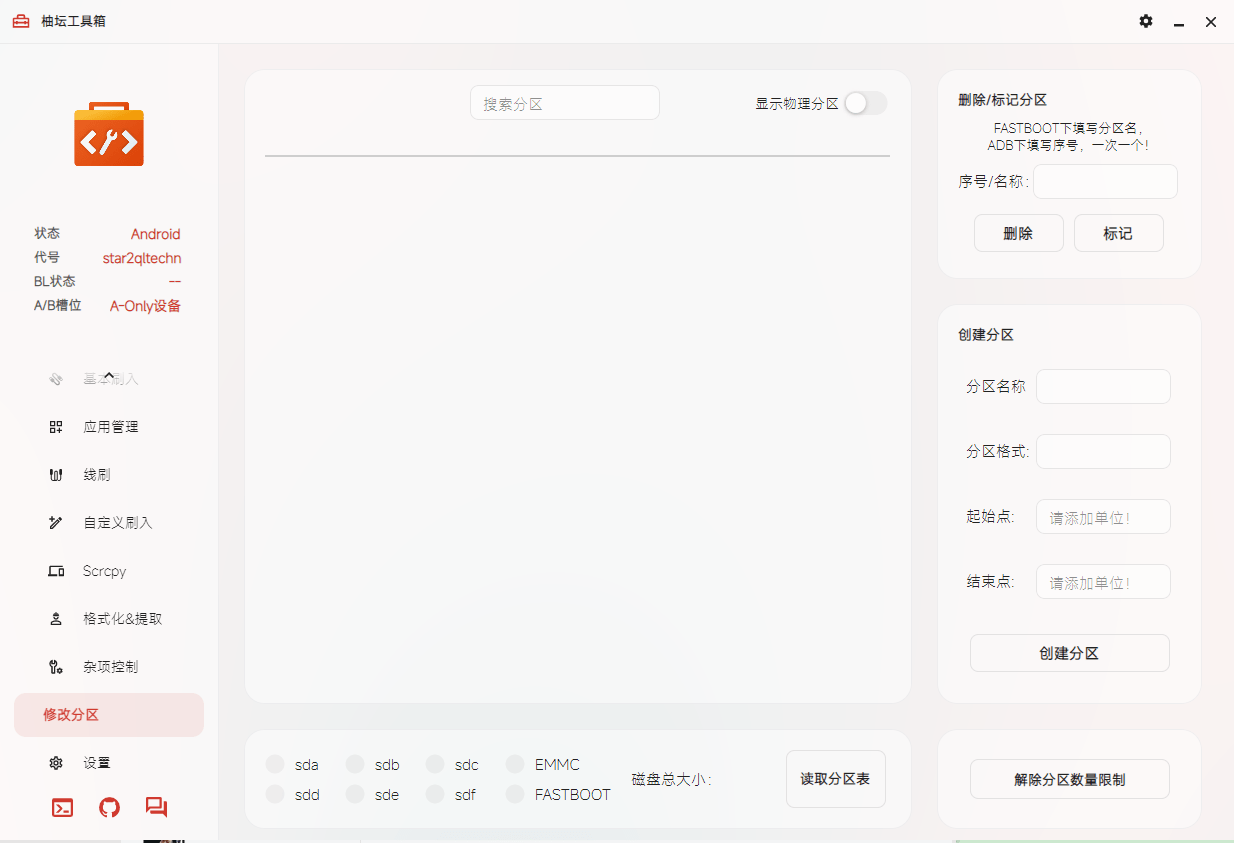Select the EMMC radio button
1234x843 pixels.
point(515,763)
